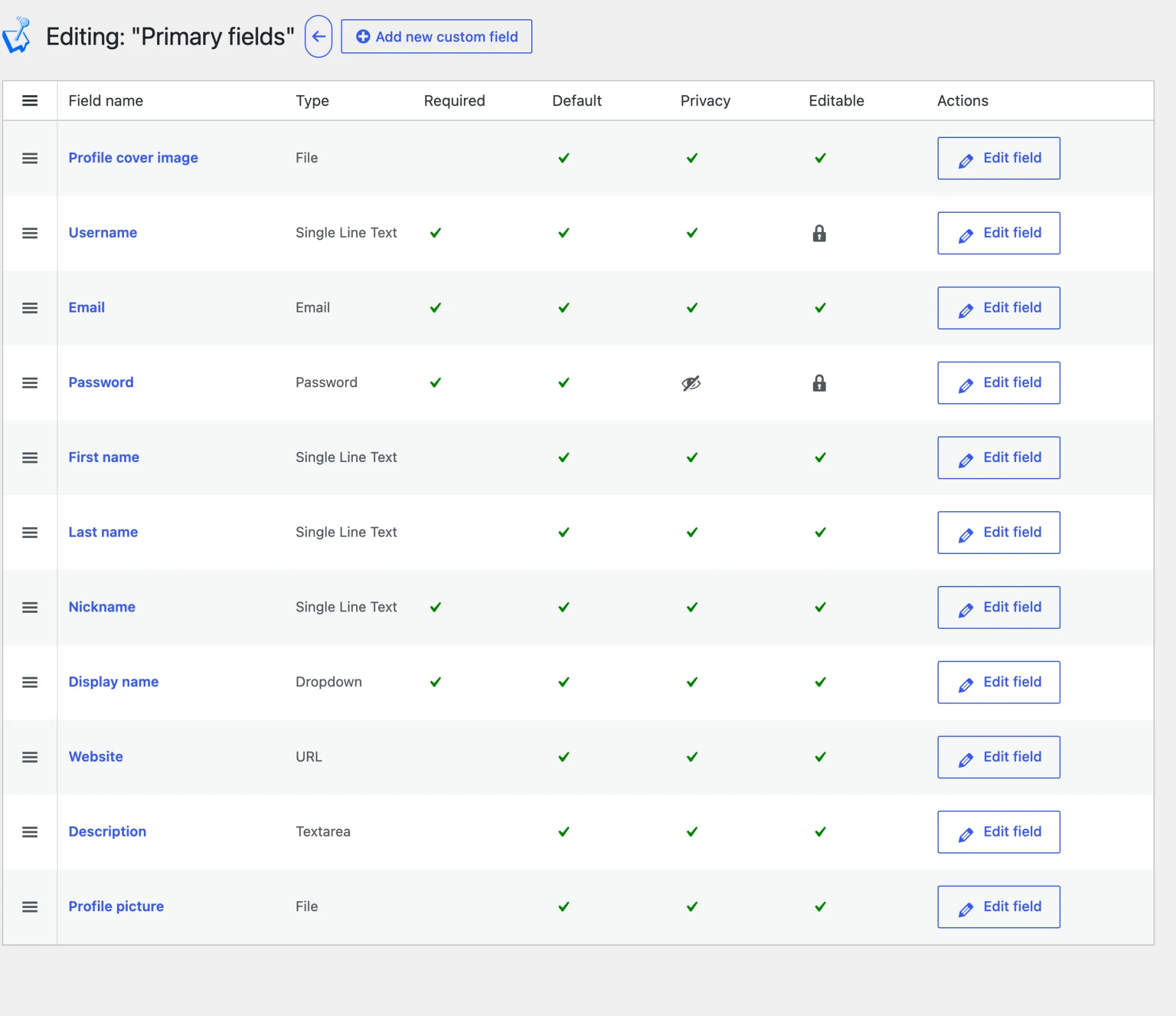This screenshot has height=1016, width=1176.
Task: Open the Profile picture field link
Action: 116,906
